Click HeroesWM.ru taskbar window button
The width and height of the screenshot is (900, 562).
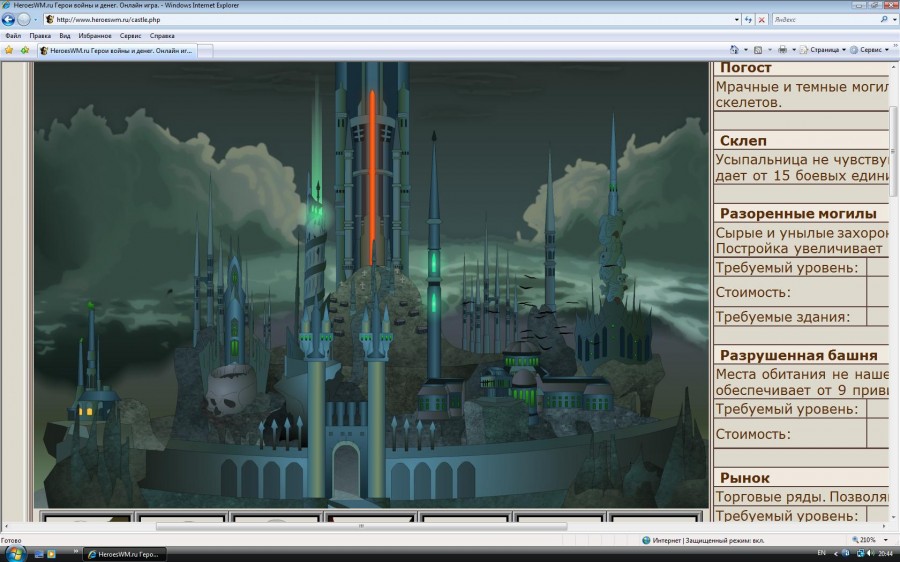[126, 554]
